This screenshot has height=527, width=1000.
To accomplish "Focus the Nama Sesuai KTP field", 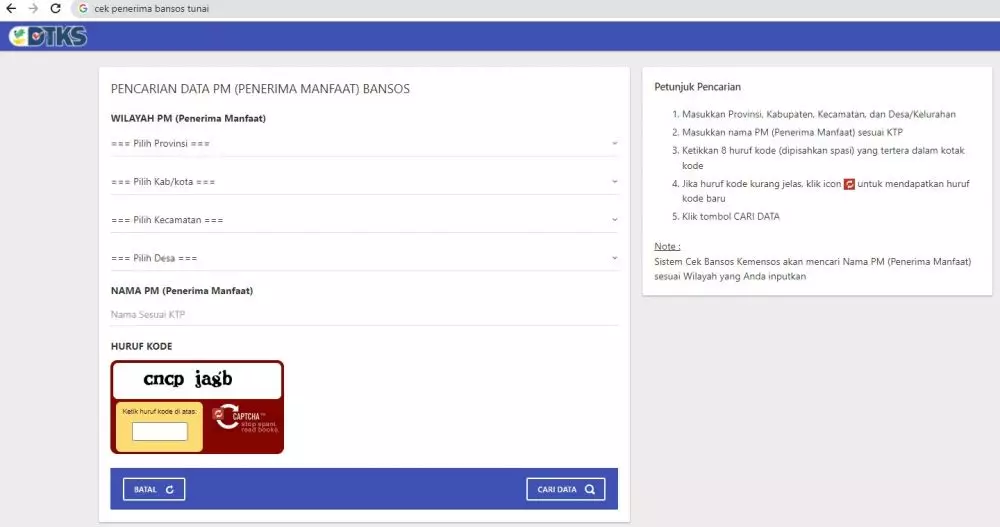I will click(364, 315).
